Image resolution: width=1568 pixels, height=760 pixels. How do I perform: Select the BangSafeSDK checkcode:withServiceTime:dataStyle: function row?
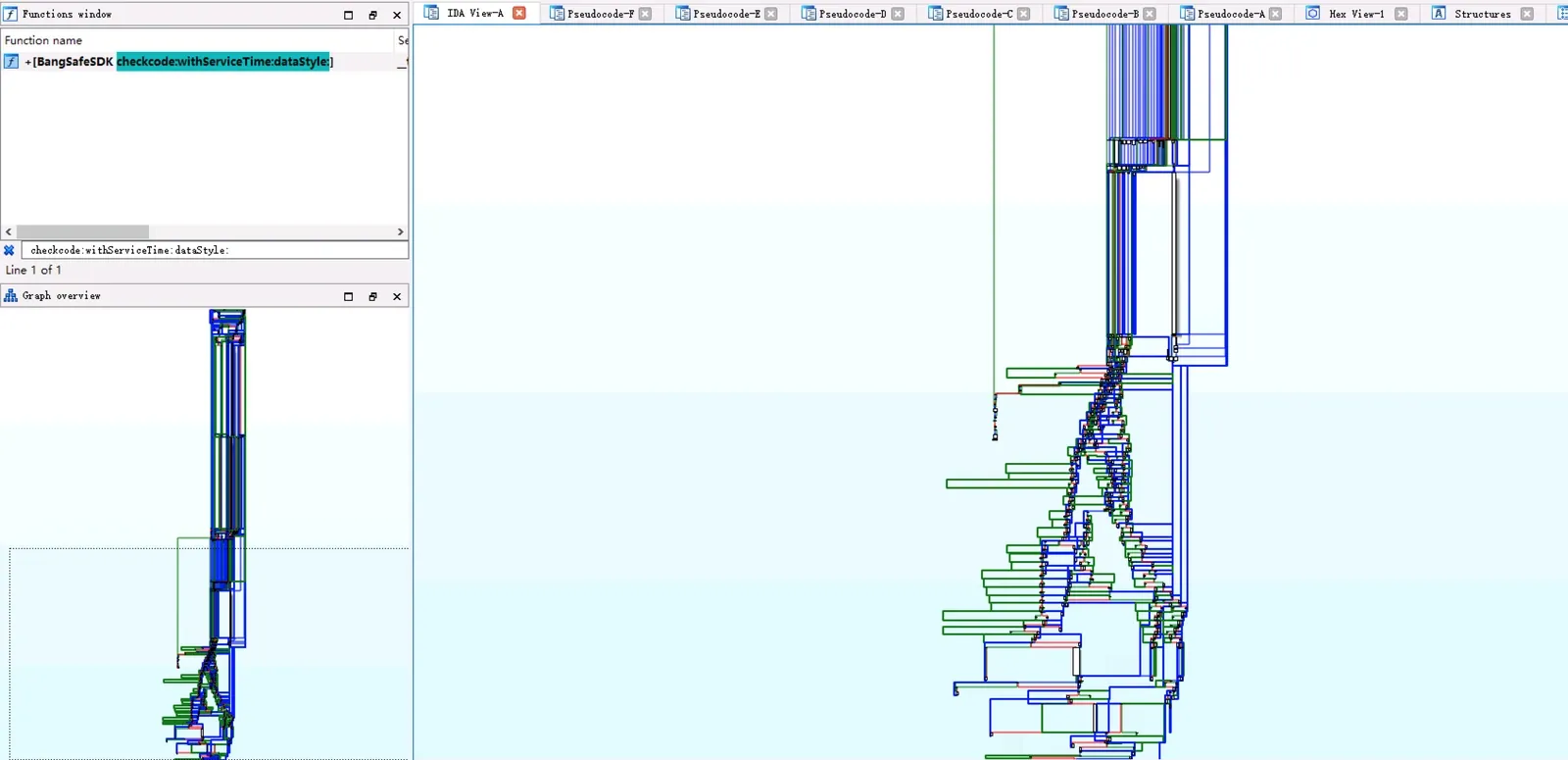[204, 61]
